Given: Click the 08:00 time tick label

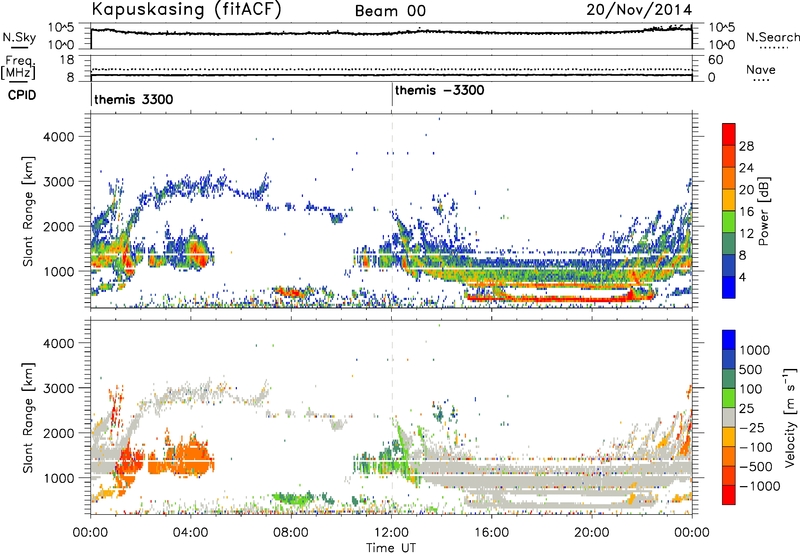Looking at the screenshot, I should [290, 533].
